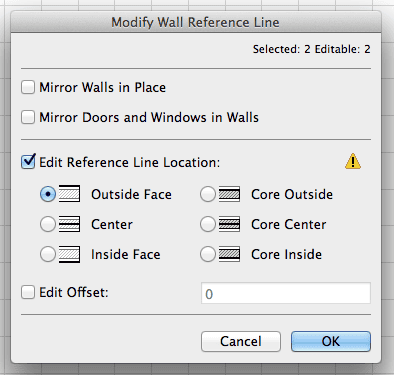Click the Center reference line diagram icon
394x375 pixels.
tap(69, 224)
